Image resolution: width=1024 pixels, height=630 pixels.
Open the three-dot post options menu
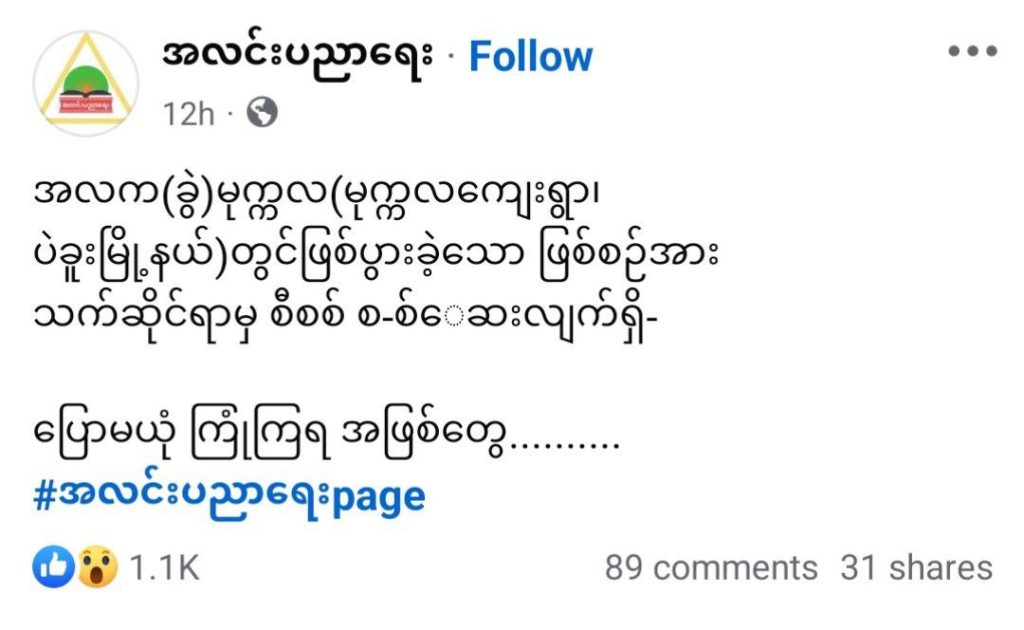[971, 52]
